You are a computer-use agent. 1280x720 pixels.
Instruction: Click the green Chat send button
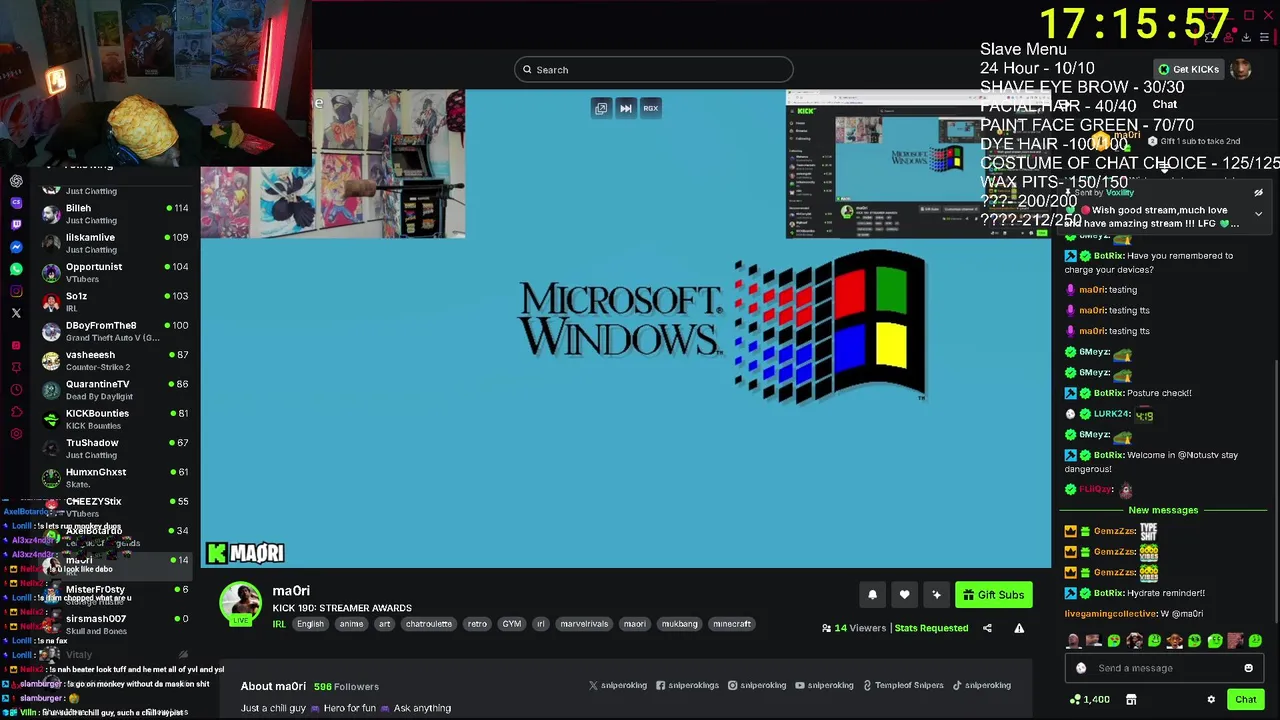(1245, 700)
